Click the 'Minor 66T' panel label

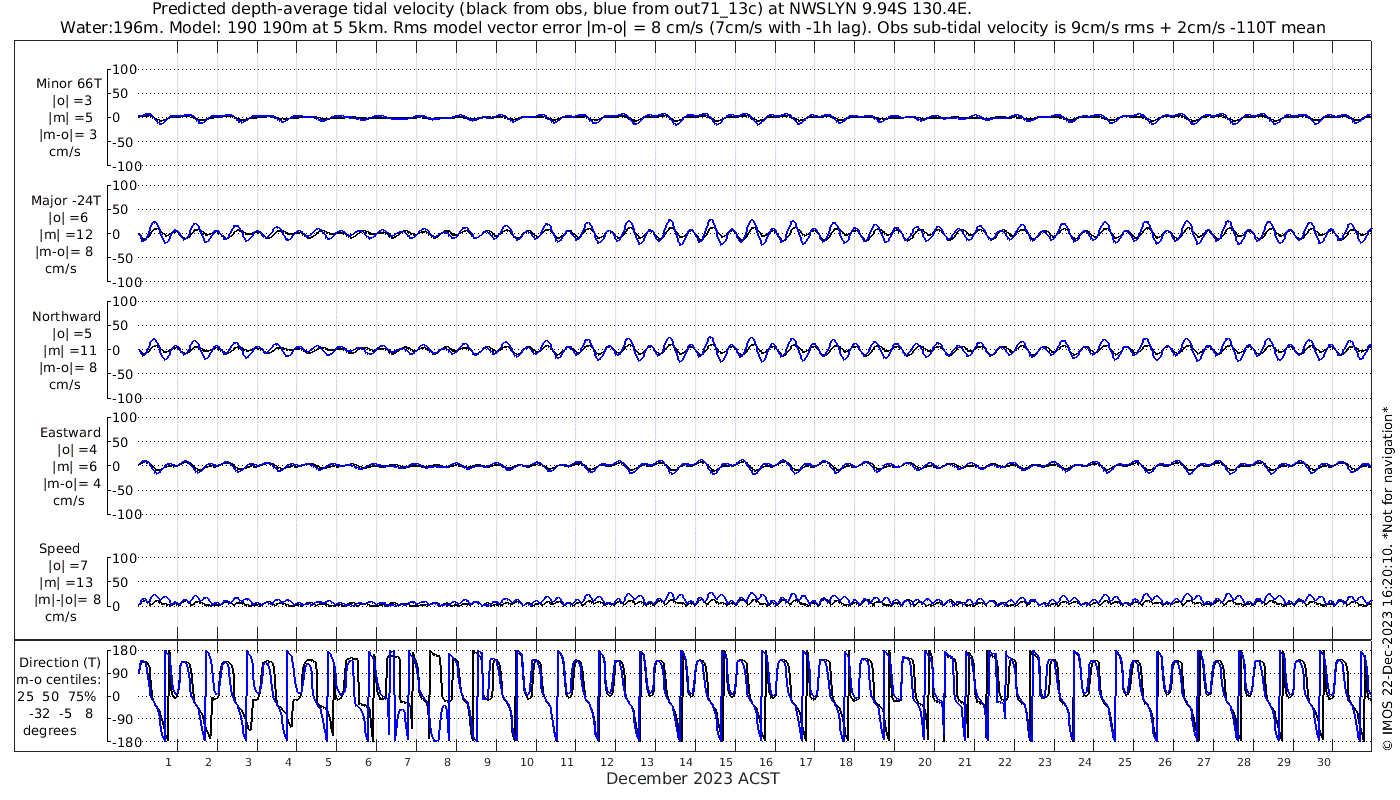(68, 84)
